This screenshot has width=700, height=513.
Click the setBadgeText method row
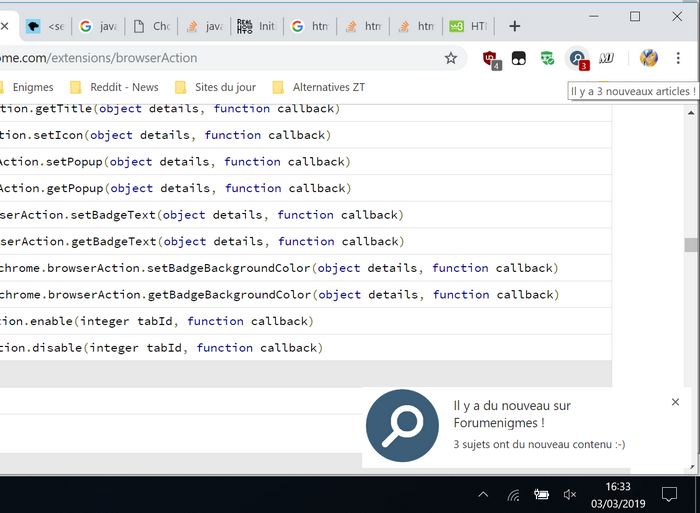[305, 215]
